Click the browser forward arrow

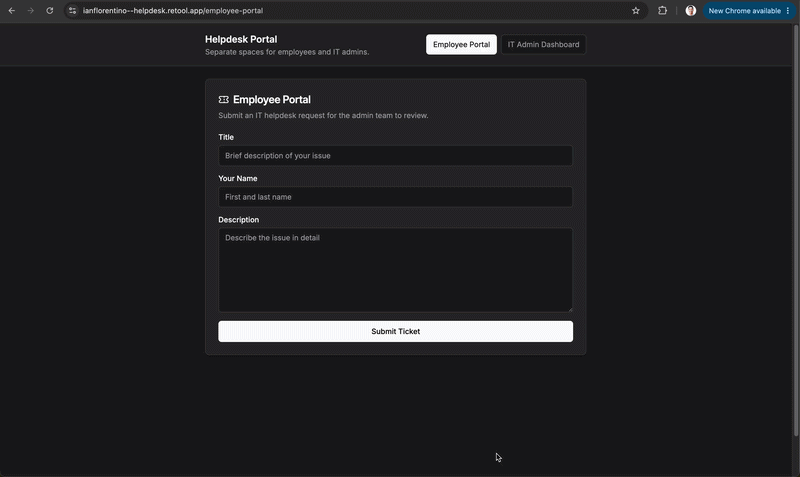click(x=31, y=11)
